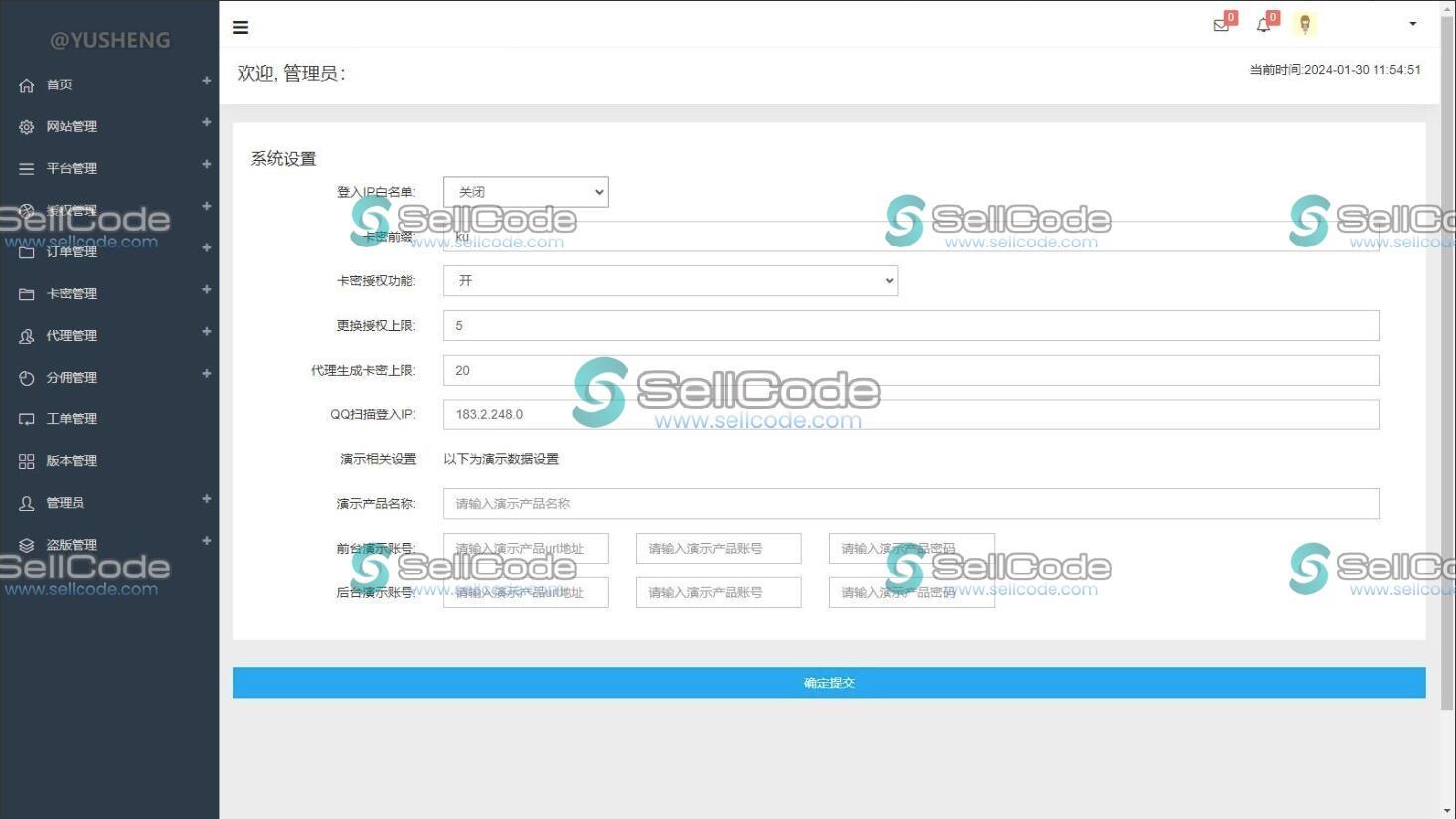Submit the form with 确定提交 button
Viewport: 1456px width, 819px height.
[x=829, y=683]
